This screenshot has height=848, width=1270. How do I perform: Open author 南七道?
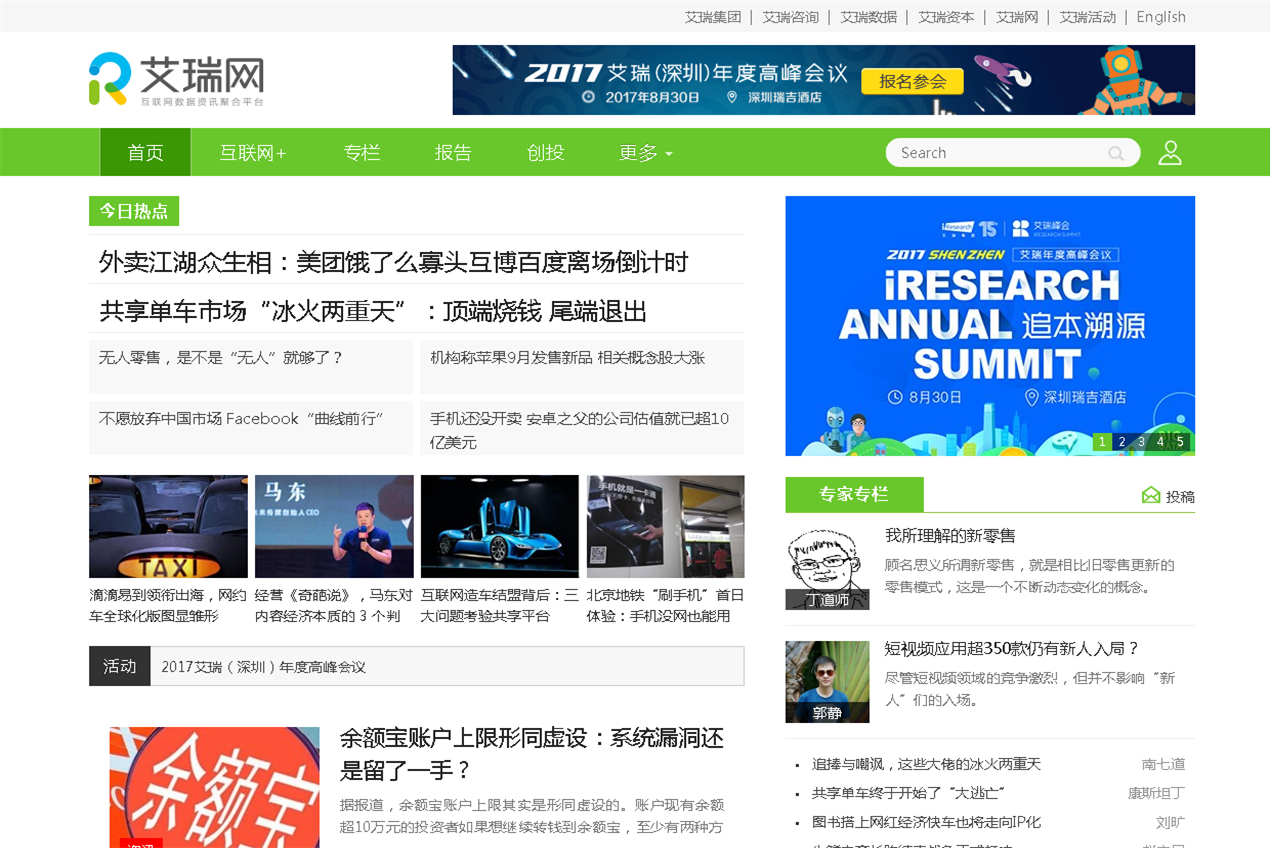(x=1164, y=764)
